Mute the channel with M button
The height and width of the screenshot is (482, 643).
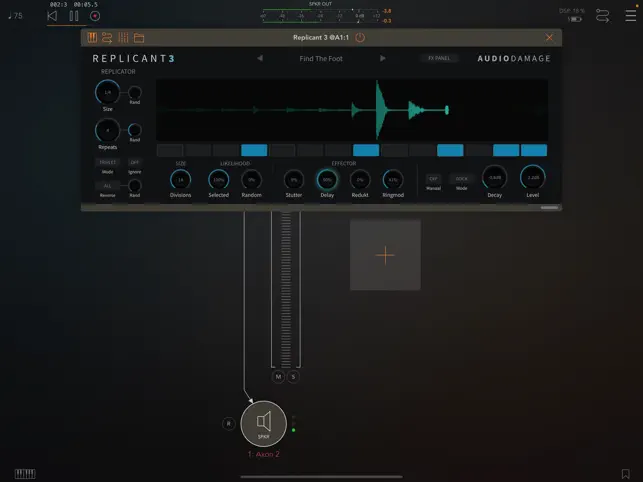click(x=278, y=377)
